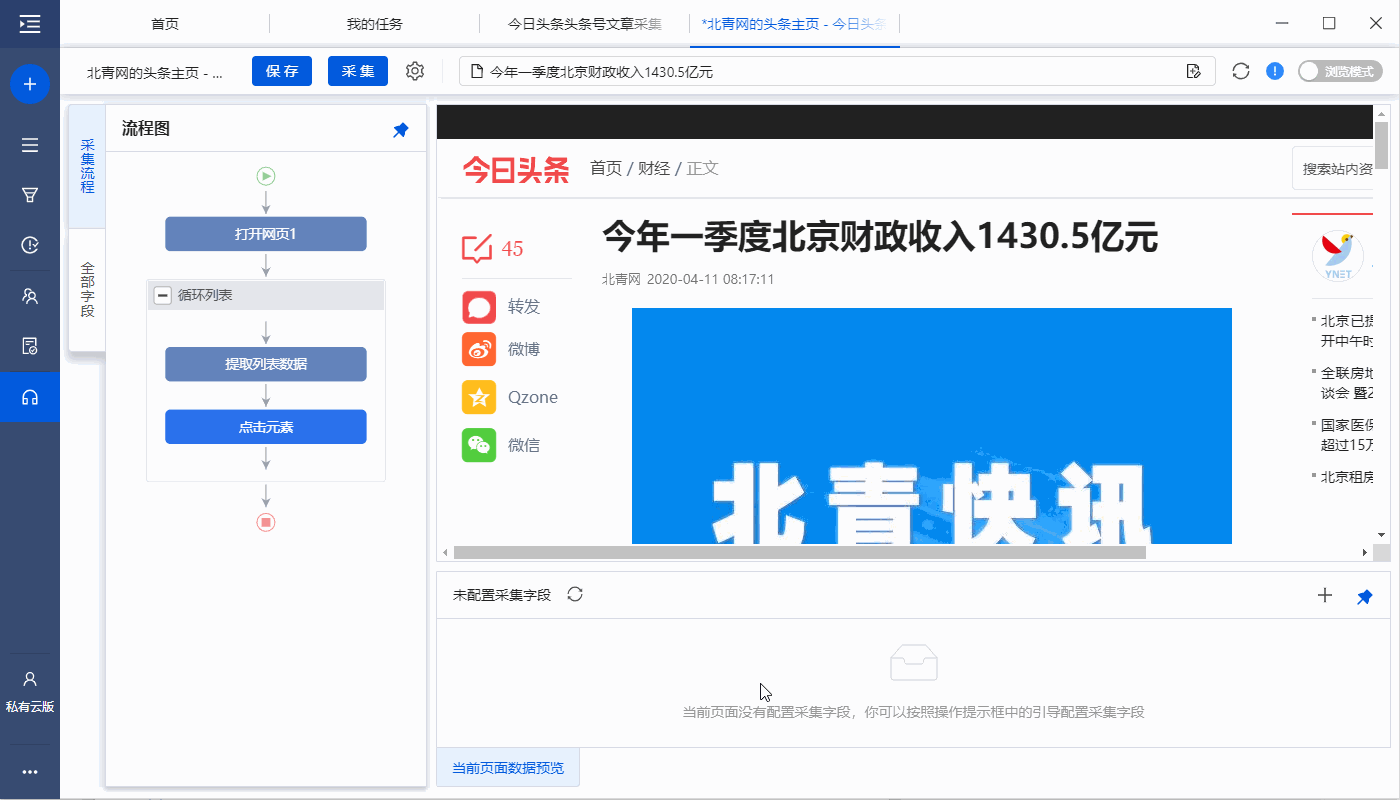Click the 保存 button
This screenshot has width=1400, height=800.
[x=282, y=71]
